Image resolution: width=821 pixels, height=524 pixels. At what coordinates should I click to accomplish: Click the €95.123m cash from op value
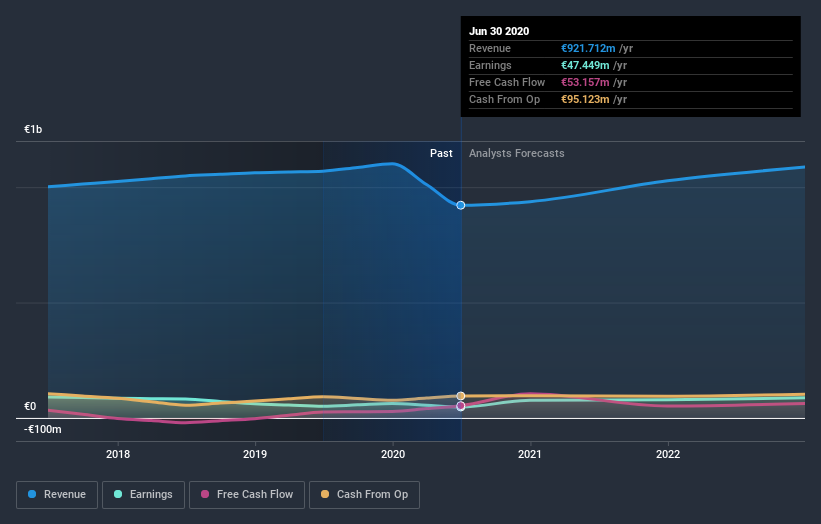[585, 99]
